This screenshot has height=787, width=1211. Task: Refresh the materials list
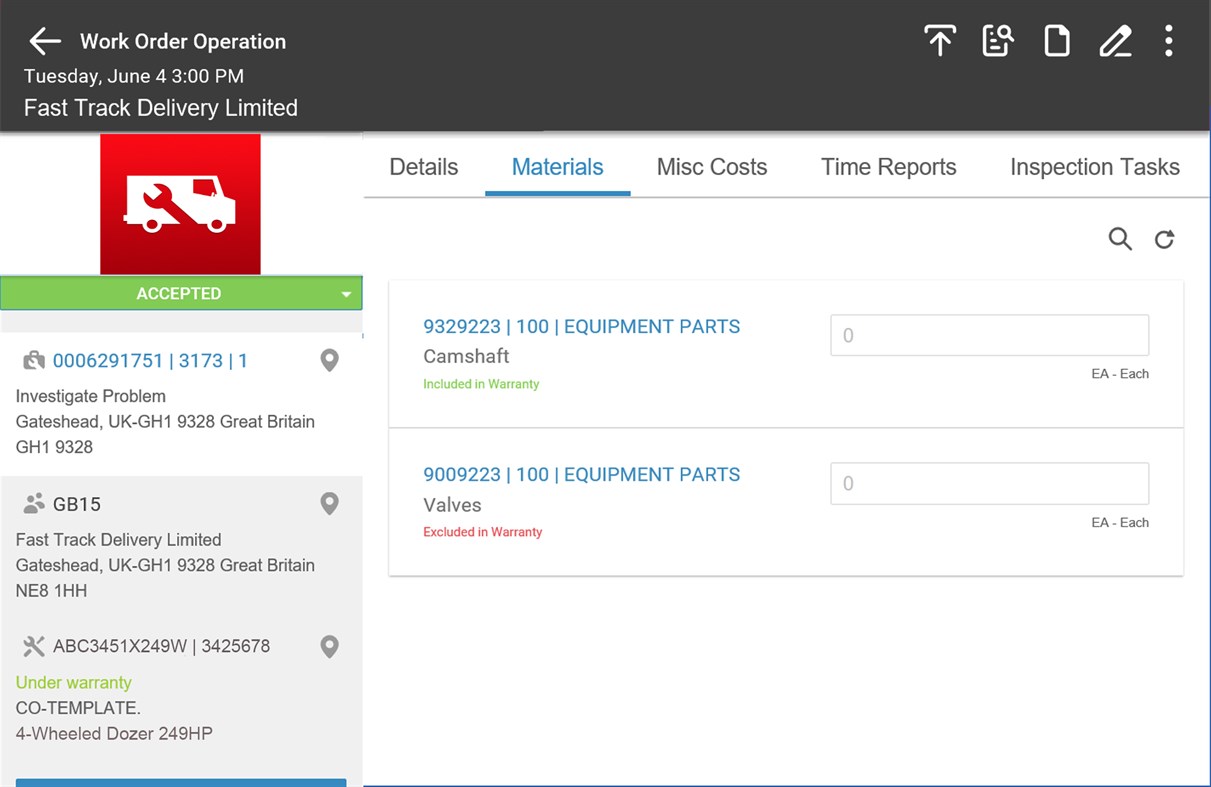point(1164,239)
